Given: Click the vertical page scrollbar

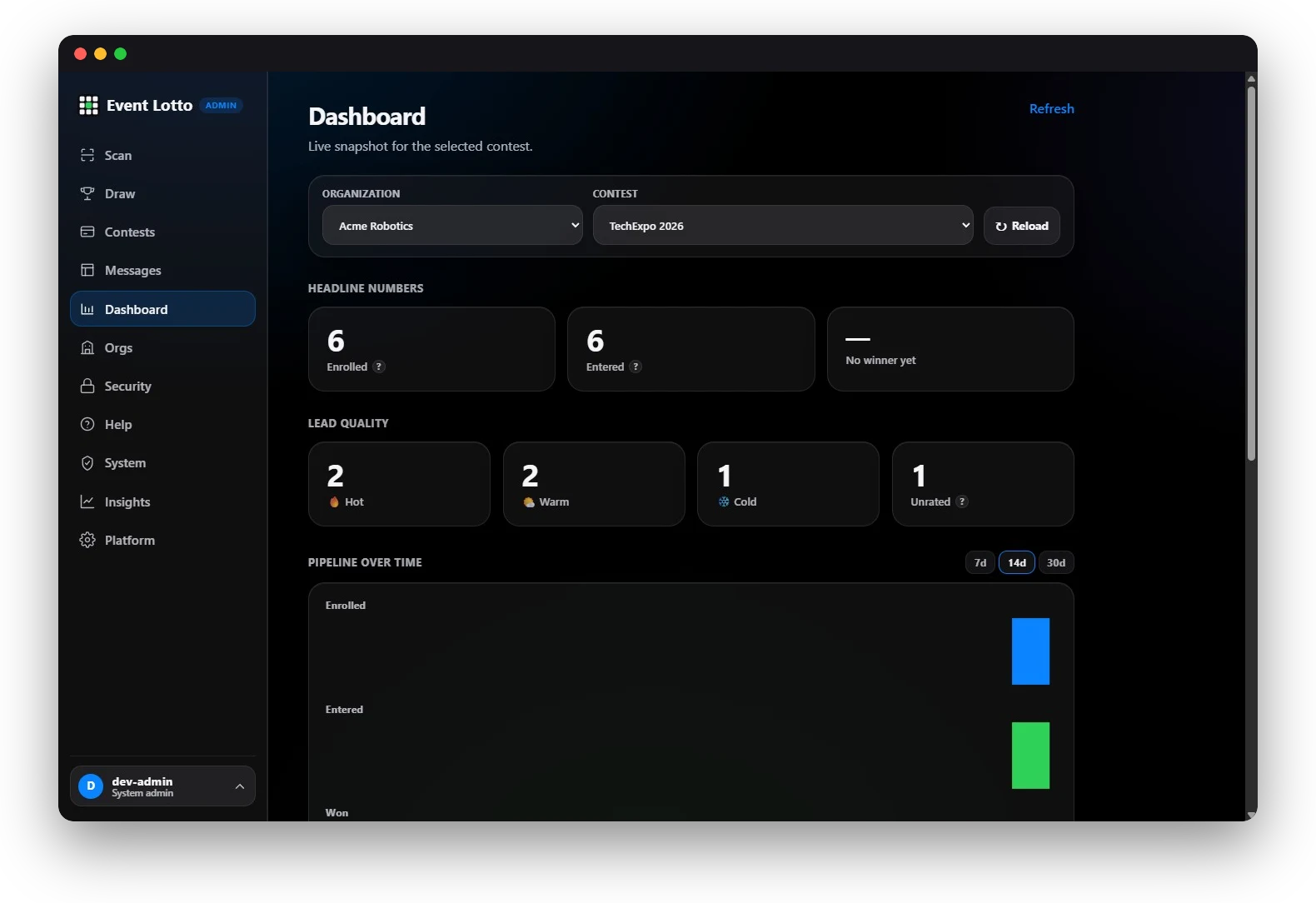Looking at the screenshot, I should point(1251,272).
